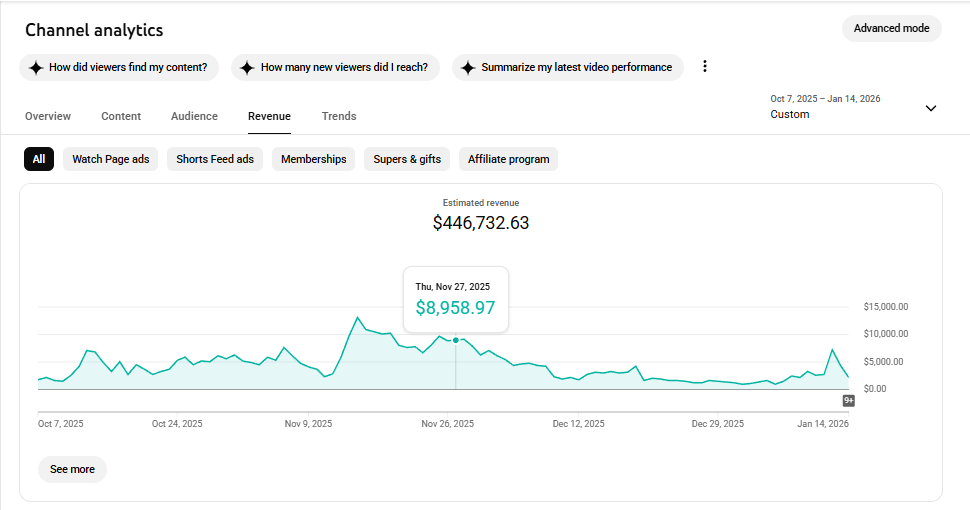
Task: Switch to Advanced mode
Action: coord(891,28)
